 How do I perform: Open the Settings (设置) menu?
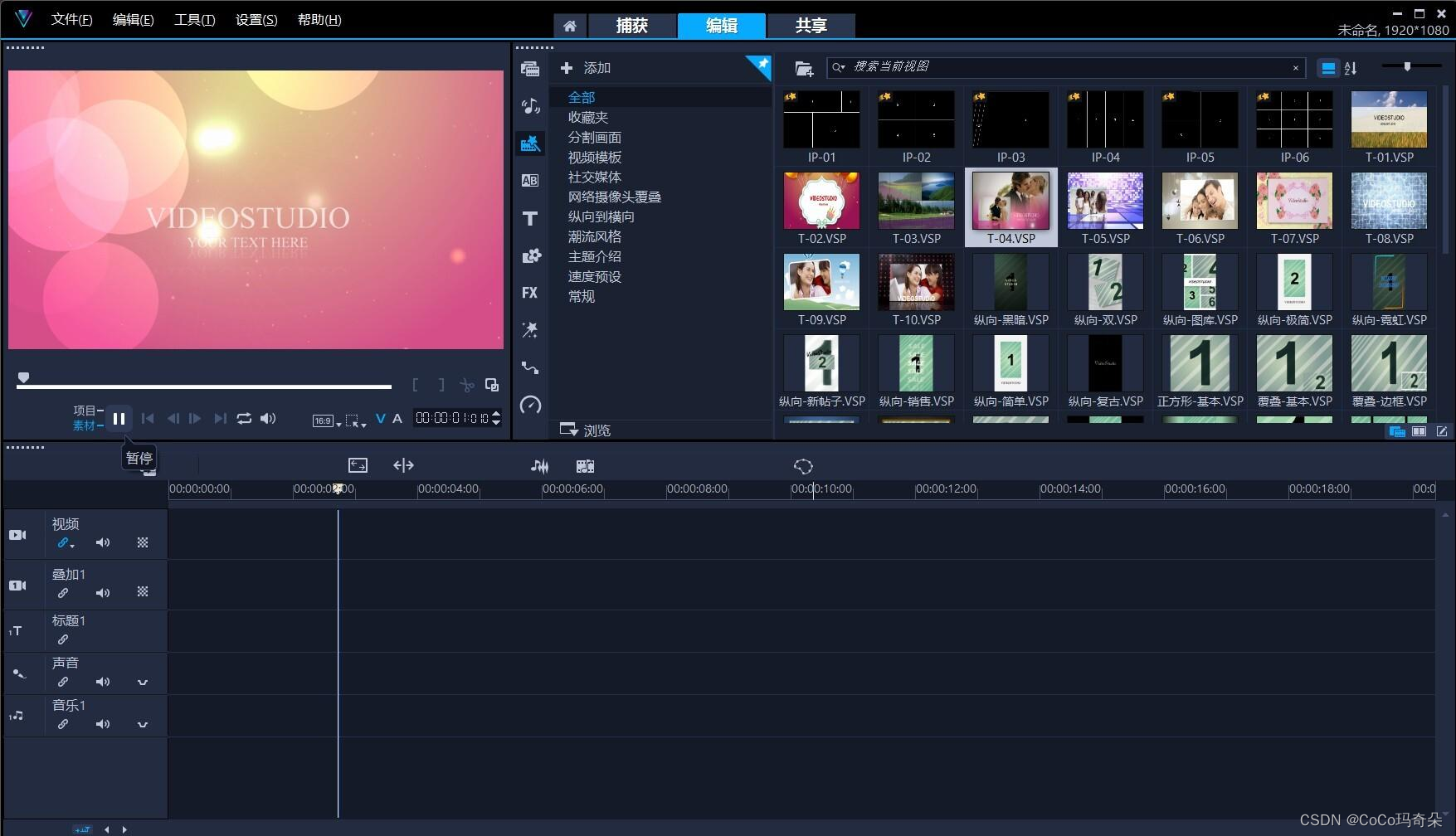coord(256,20)
